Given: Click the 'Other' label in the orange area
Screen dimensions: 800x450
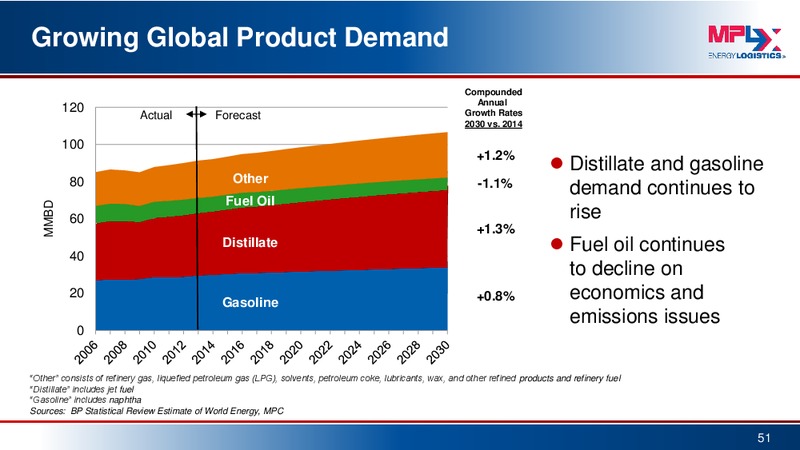Looking at the screenshot, I should pyautogui.click(x=250, y=179).
